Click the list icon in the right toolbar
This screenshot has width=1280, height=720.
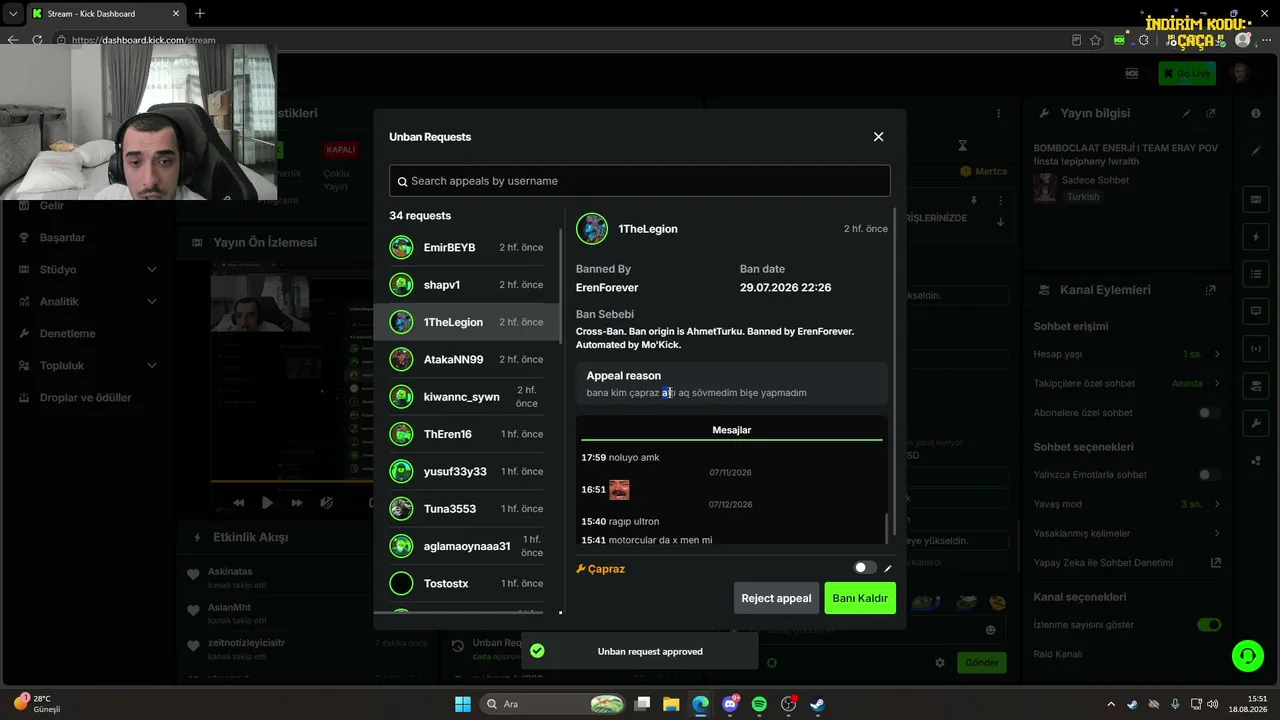[1256, 274]
